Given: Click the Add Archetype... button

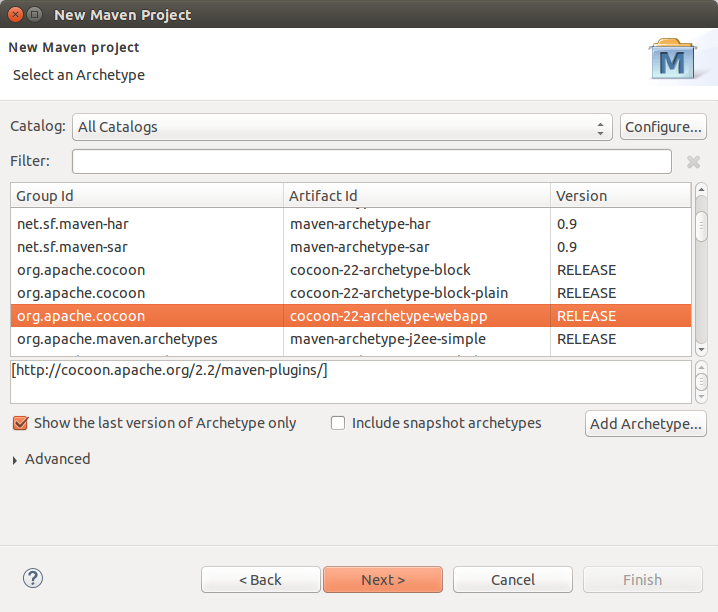Looking at the screenshot, I should tap(646, 424).
